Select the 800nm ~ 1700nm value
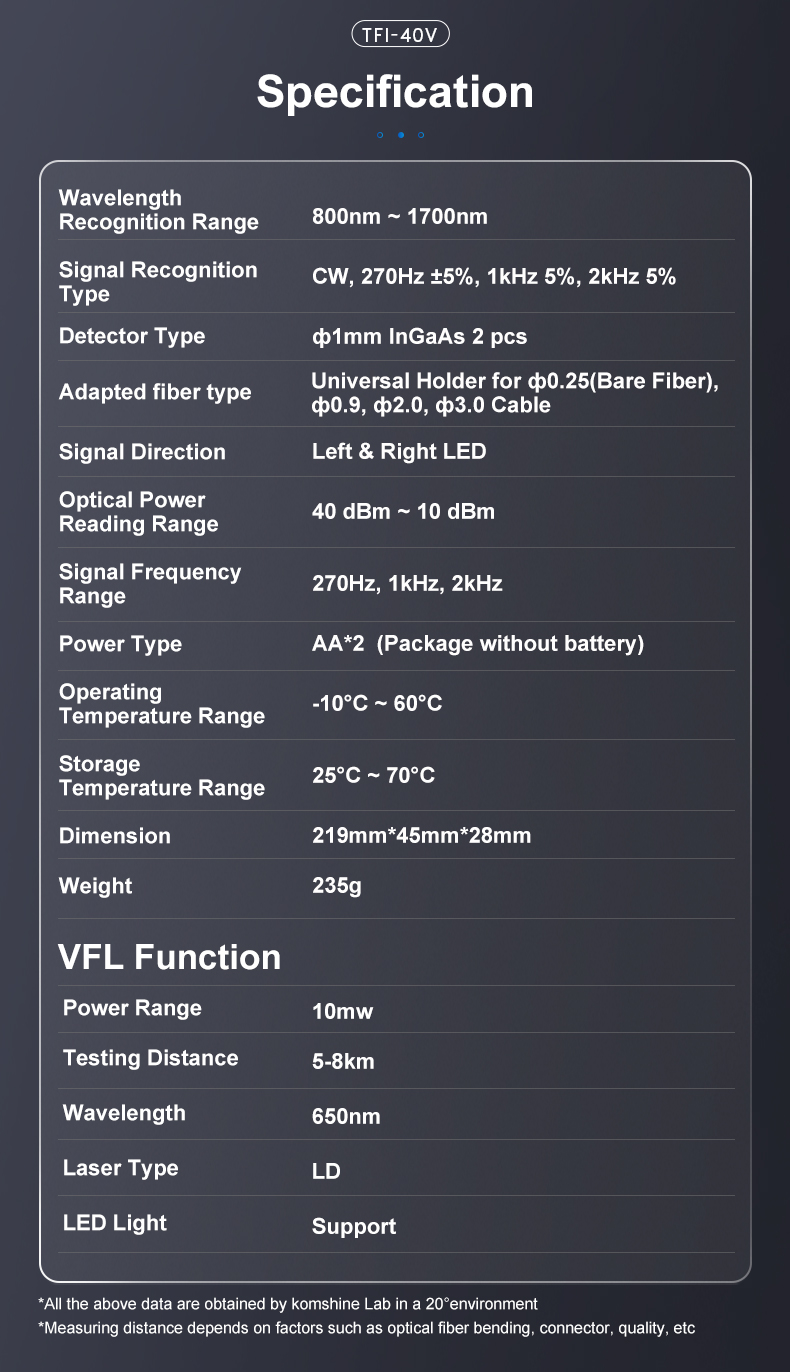This screenshot has width=790, height=1372. tap(400, 216)
